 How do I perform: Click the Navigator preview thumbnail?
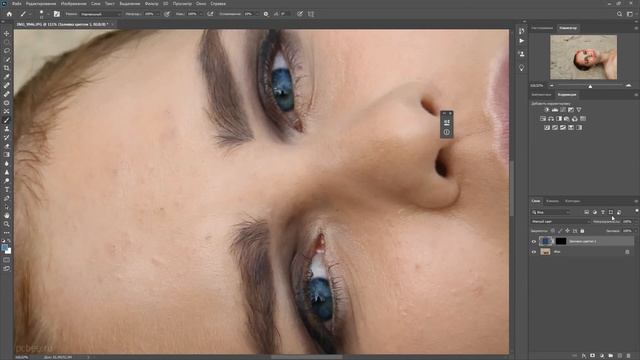pos(583,57)
